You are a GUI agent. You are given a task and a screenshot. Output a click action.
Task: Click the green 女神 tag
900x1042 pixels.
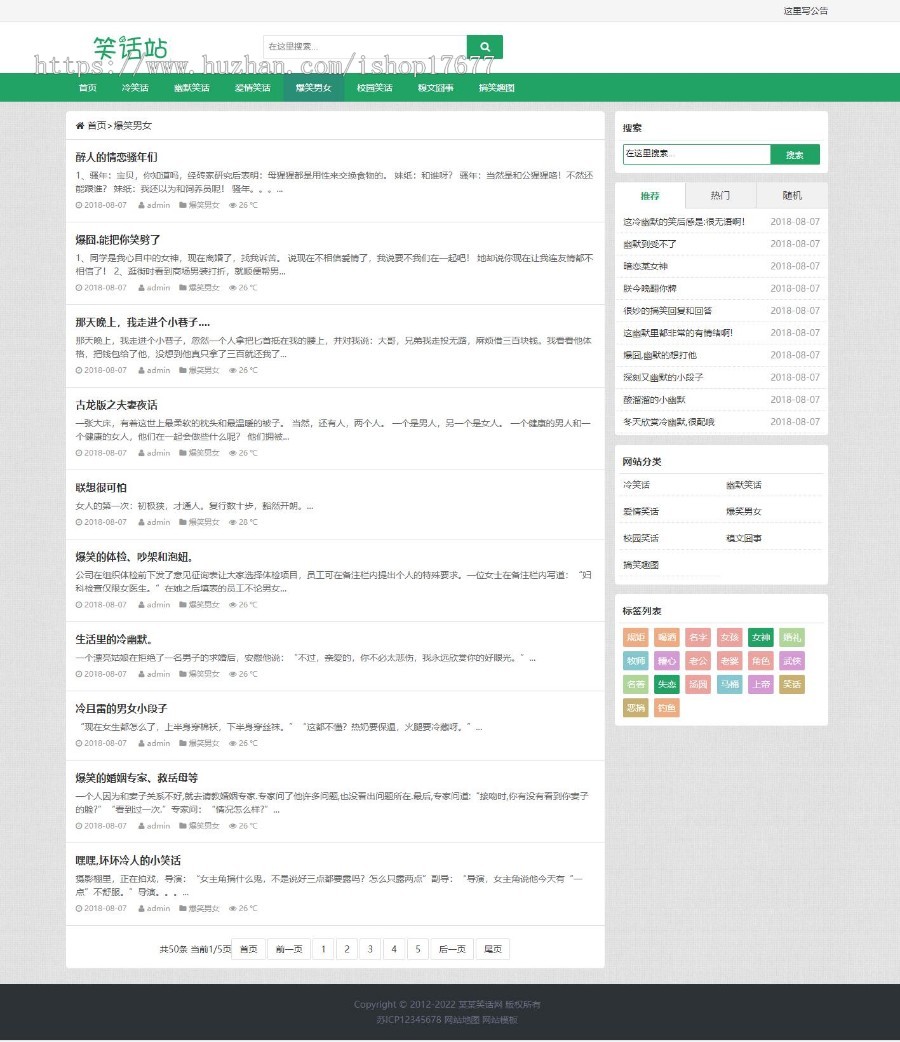tap(760, 637)
